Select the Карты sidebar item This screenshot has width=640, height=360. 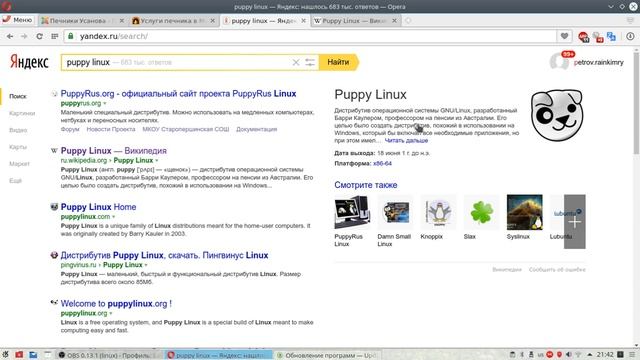point(18,147)
